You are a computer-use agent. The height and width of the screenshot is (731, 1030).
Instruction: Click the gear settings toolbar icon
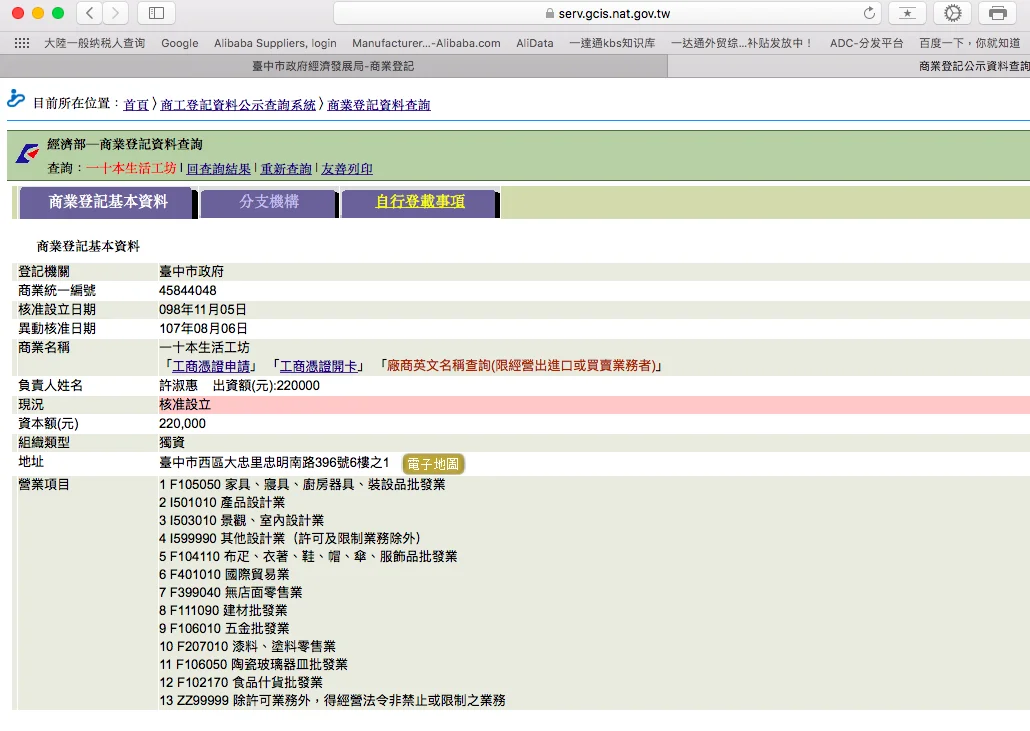[x=953, y=13]
